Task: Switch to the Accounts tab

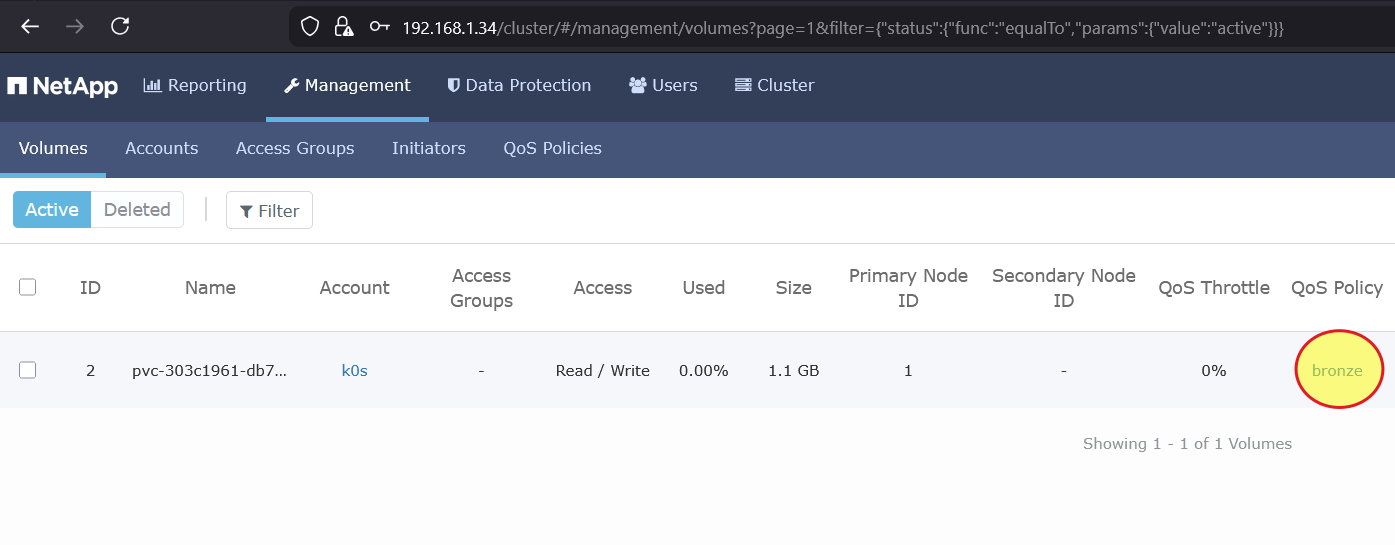Action: point(162,148)
